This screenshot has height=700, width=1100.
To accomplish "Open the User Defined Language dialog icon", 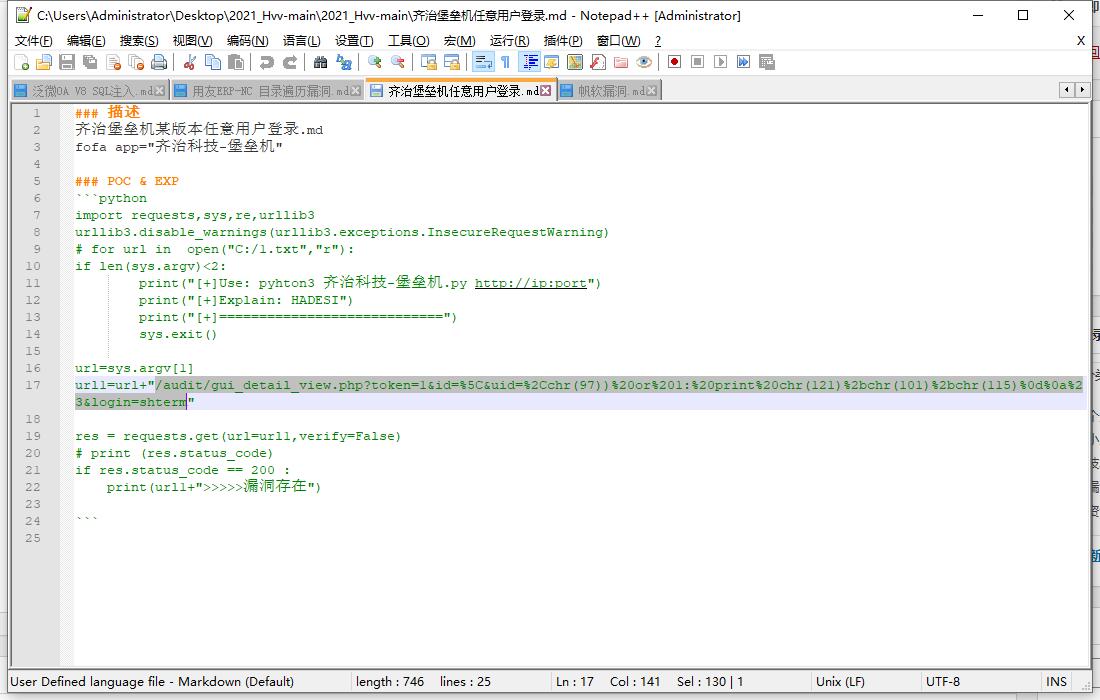I will pyautogui.click(x=552, y=62).
